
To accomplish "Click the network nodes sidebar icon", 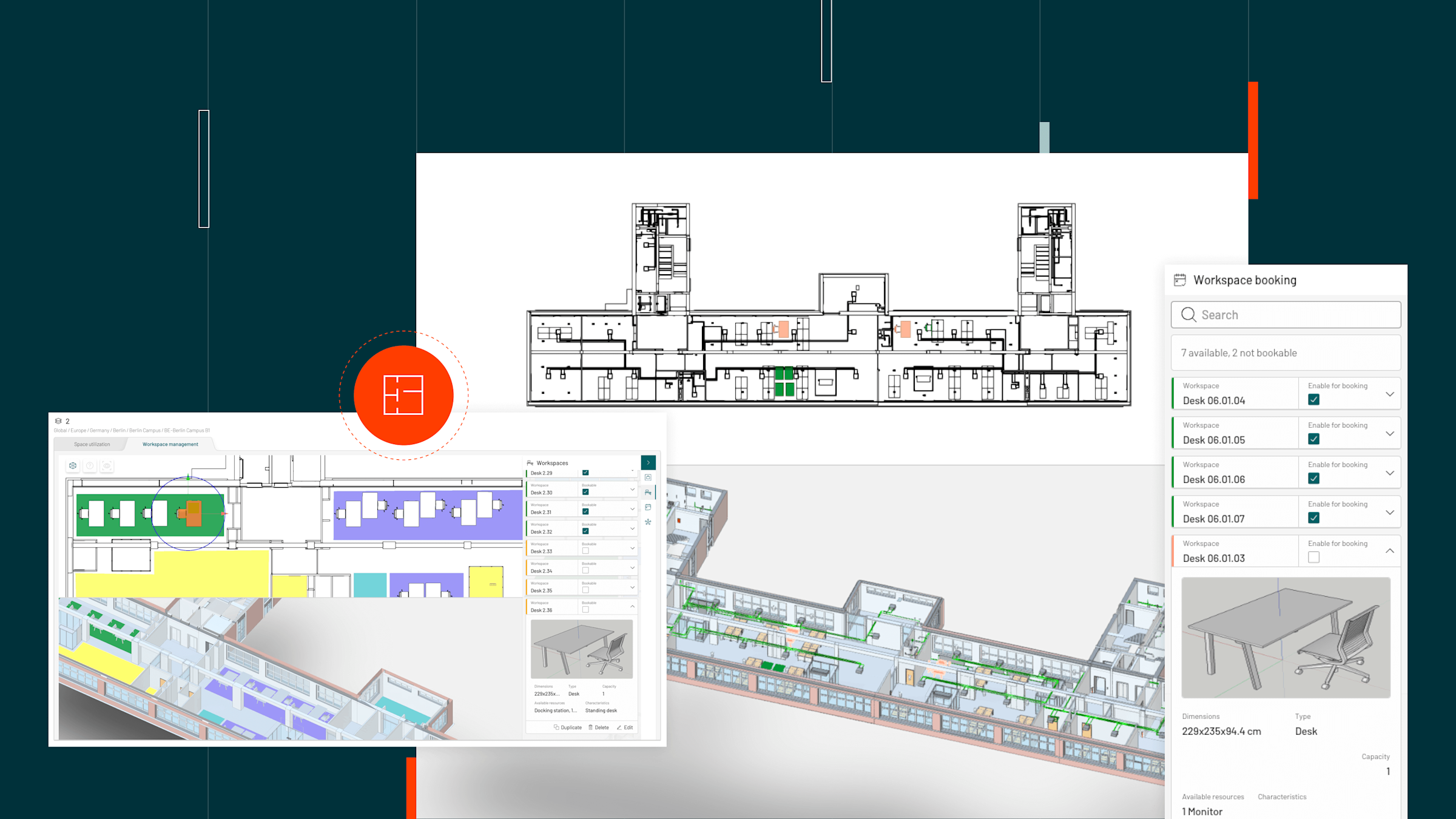I will (648, 522).
